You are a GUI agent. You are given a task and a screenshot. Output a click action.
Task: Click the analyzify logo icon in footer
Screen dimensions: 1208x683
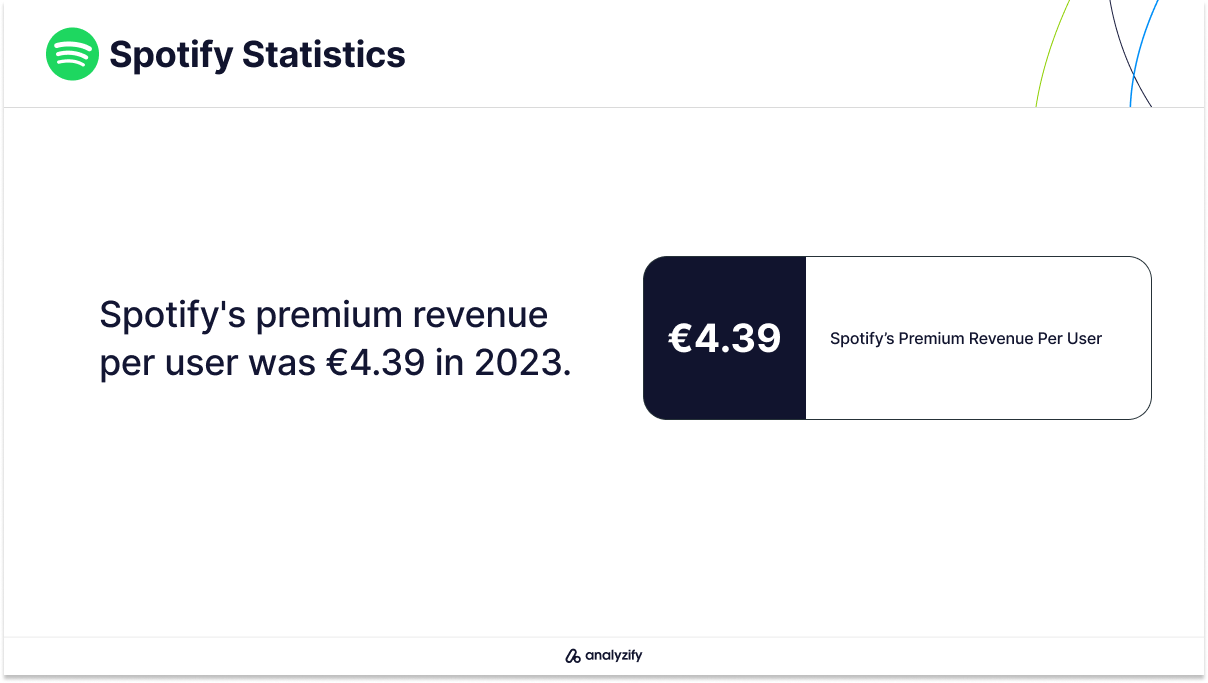pyautogui.click(x=573, y=656)
